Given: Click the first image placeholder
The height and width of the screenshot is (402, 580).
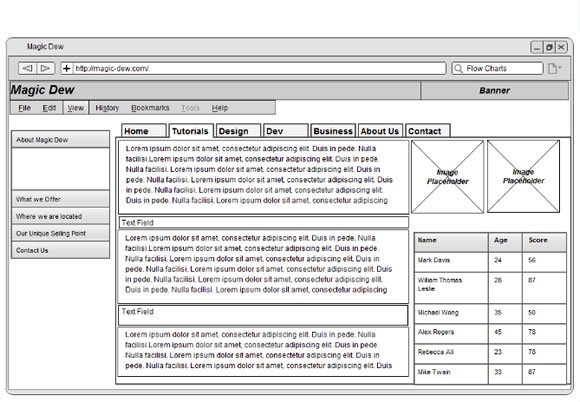Looking at the screenshot, I should pyautogui.click(x=448, y=177).
